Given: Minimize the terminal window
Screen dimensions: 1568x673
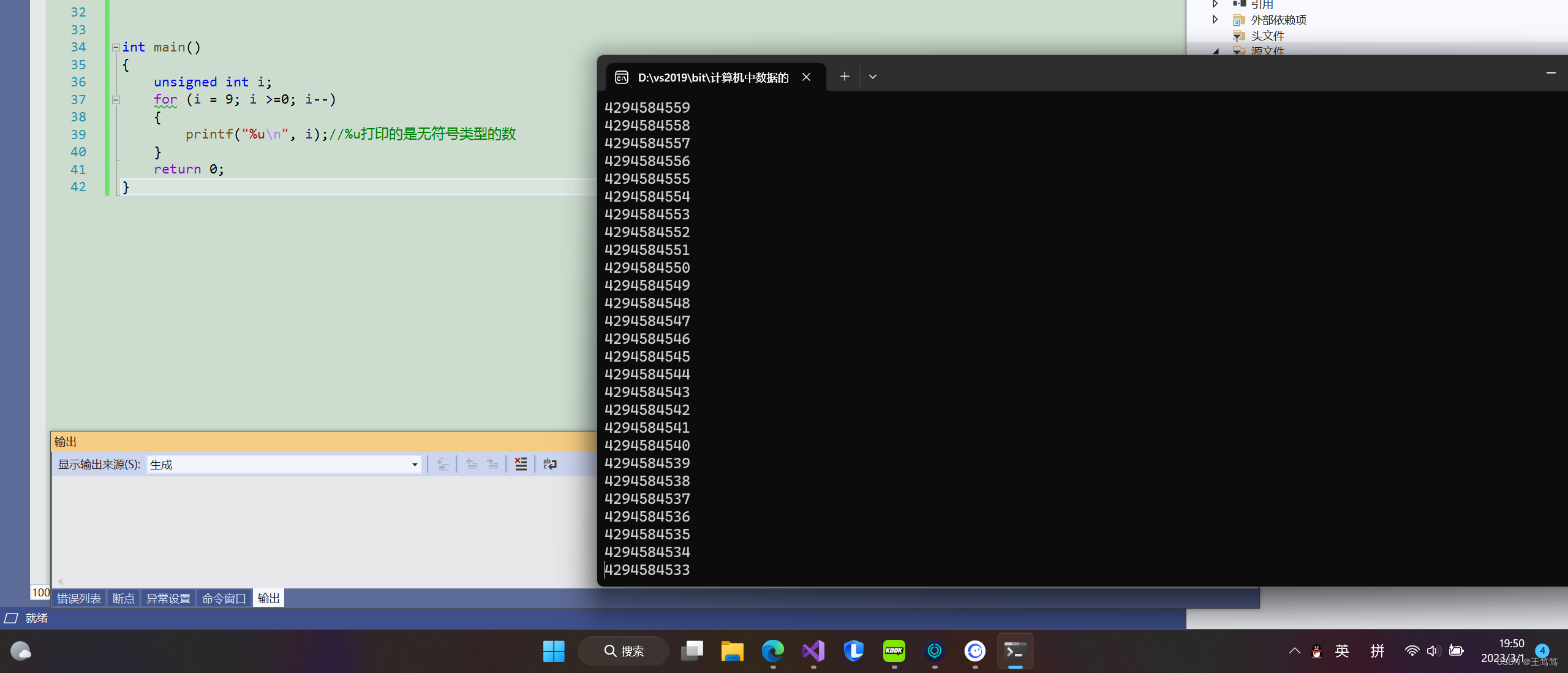Looking at the screenshot, I should 1551,73.
